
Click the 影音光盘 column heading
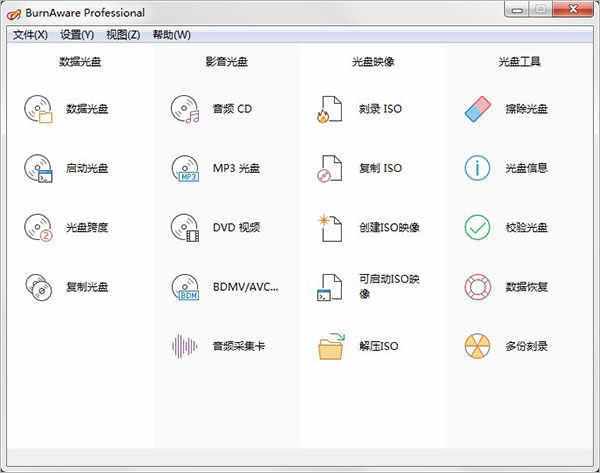coord(227,62)
